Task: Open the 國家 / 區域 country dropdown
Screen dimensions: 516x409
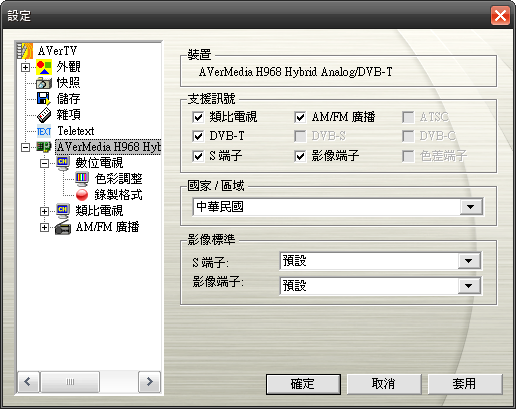Action: tap(471, 207)
